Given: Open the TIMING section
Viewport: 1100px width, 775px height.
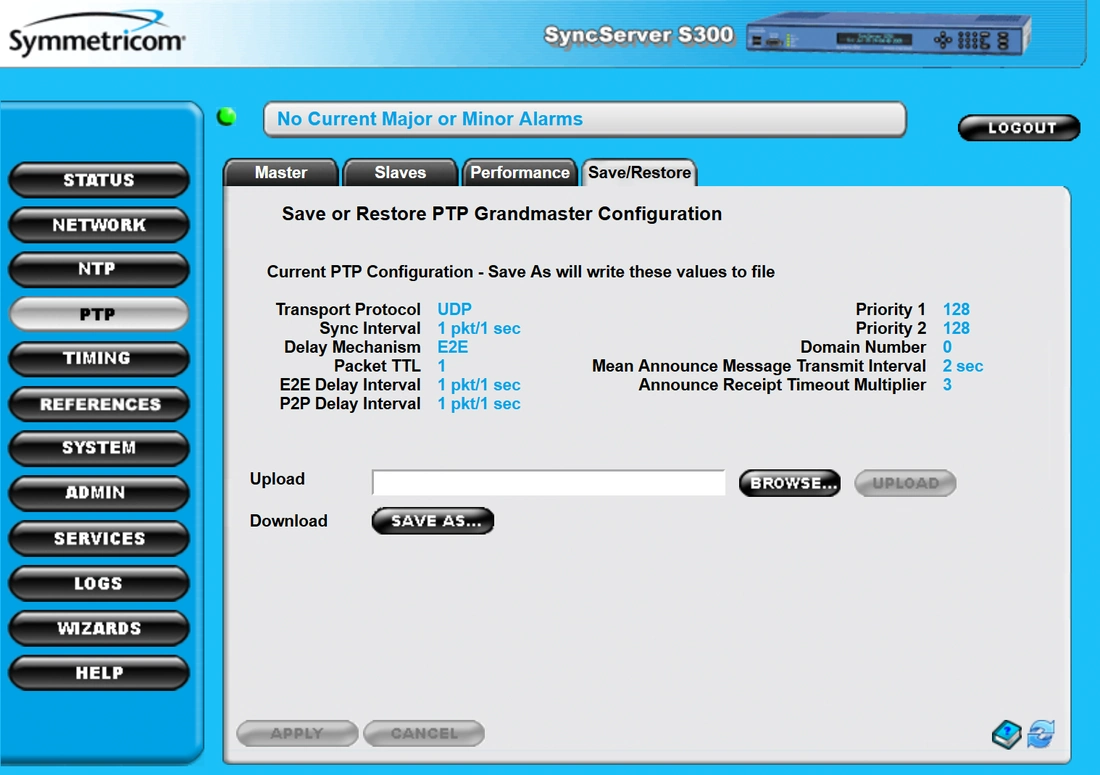Looking at the screenshot, I should tap(99, 358).
